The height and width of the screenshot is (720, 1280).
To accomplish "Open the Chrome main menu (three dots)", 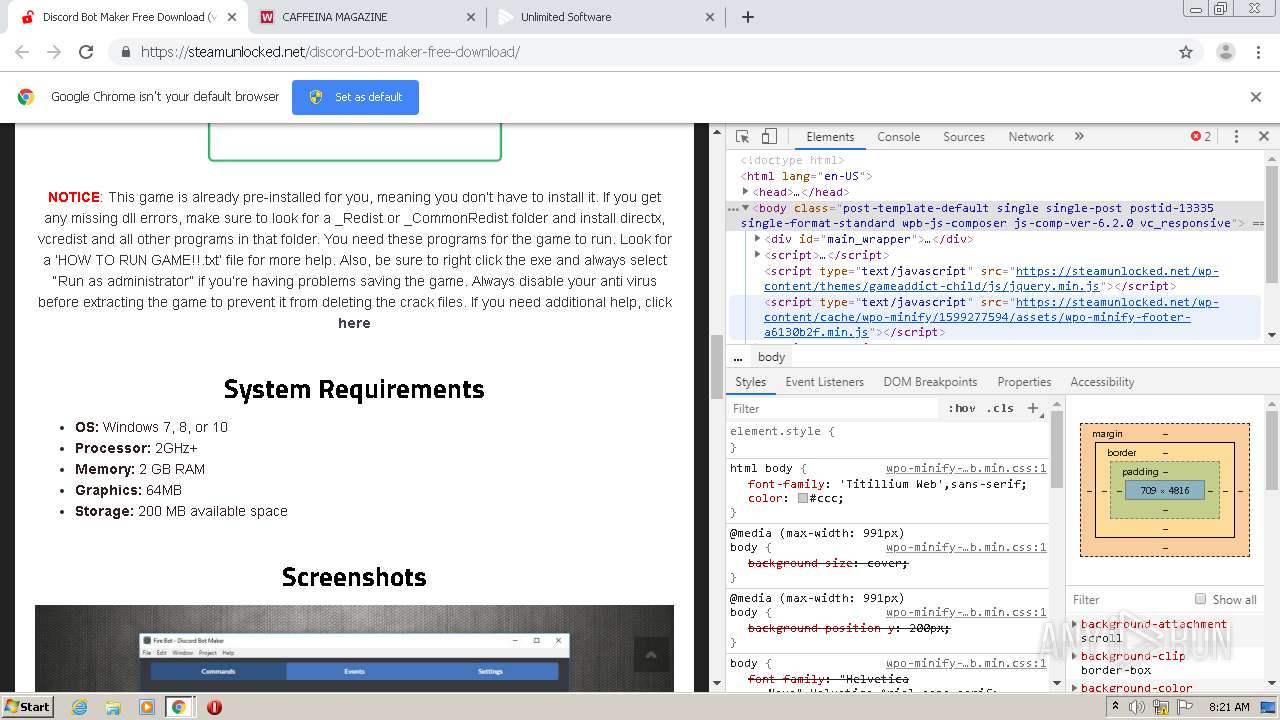I will (x=1258, y=52).
